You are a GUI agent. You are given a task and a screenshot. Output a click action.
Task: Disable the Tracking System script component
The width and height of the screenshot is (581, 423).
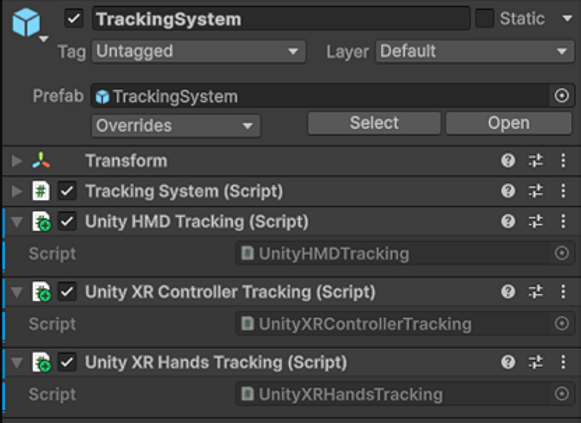point(67,191)
